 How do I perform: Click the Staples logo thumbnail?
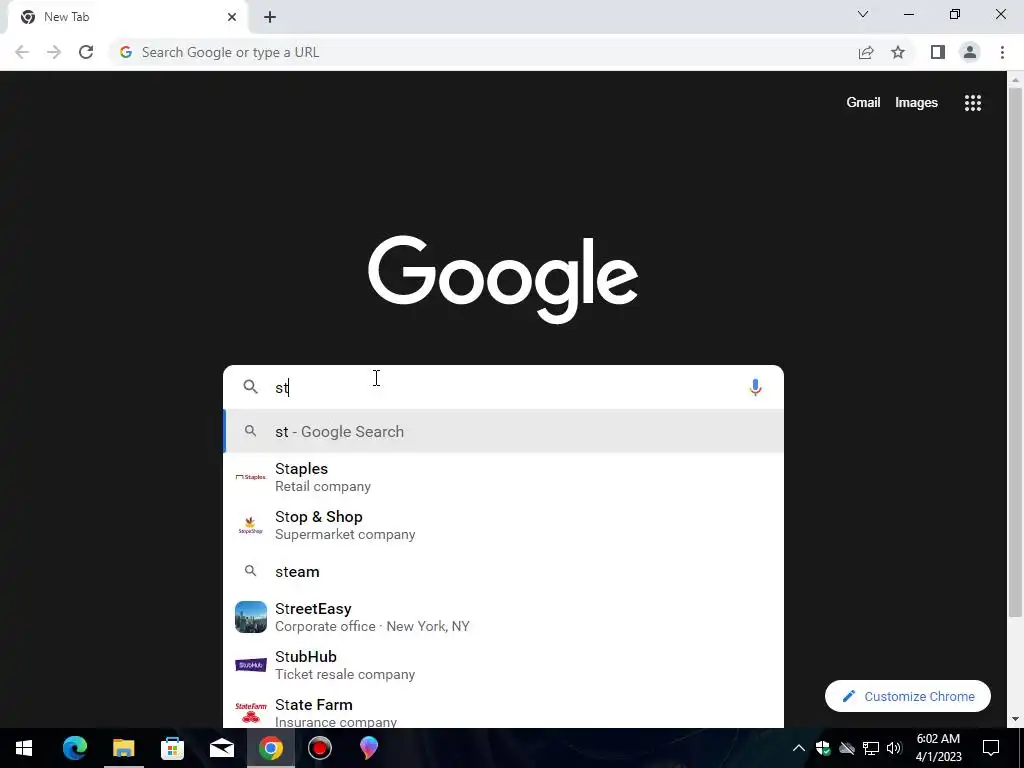click(251, 477)
